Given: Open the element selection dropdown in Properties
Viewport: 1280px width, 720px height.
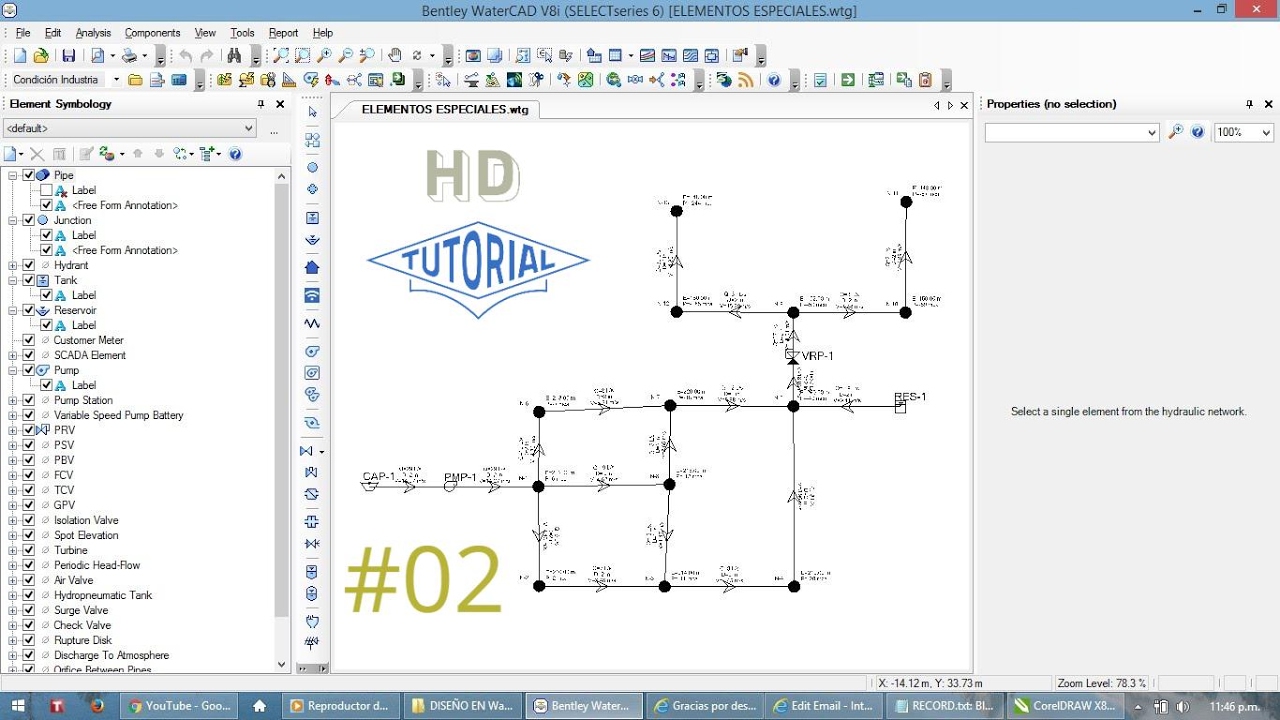Looking at the screenshot, I should (1072, 132).
